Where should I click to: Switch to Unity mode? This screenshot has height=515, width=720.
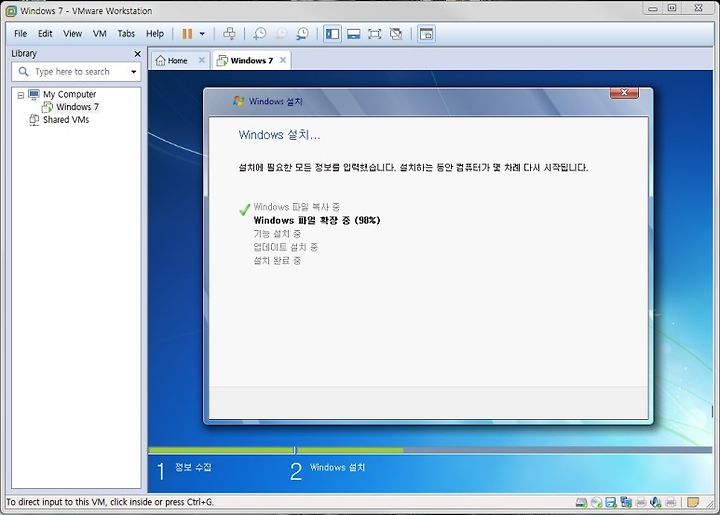click(396, 34)
